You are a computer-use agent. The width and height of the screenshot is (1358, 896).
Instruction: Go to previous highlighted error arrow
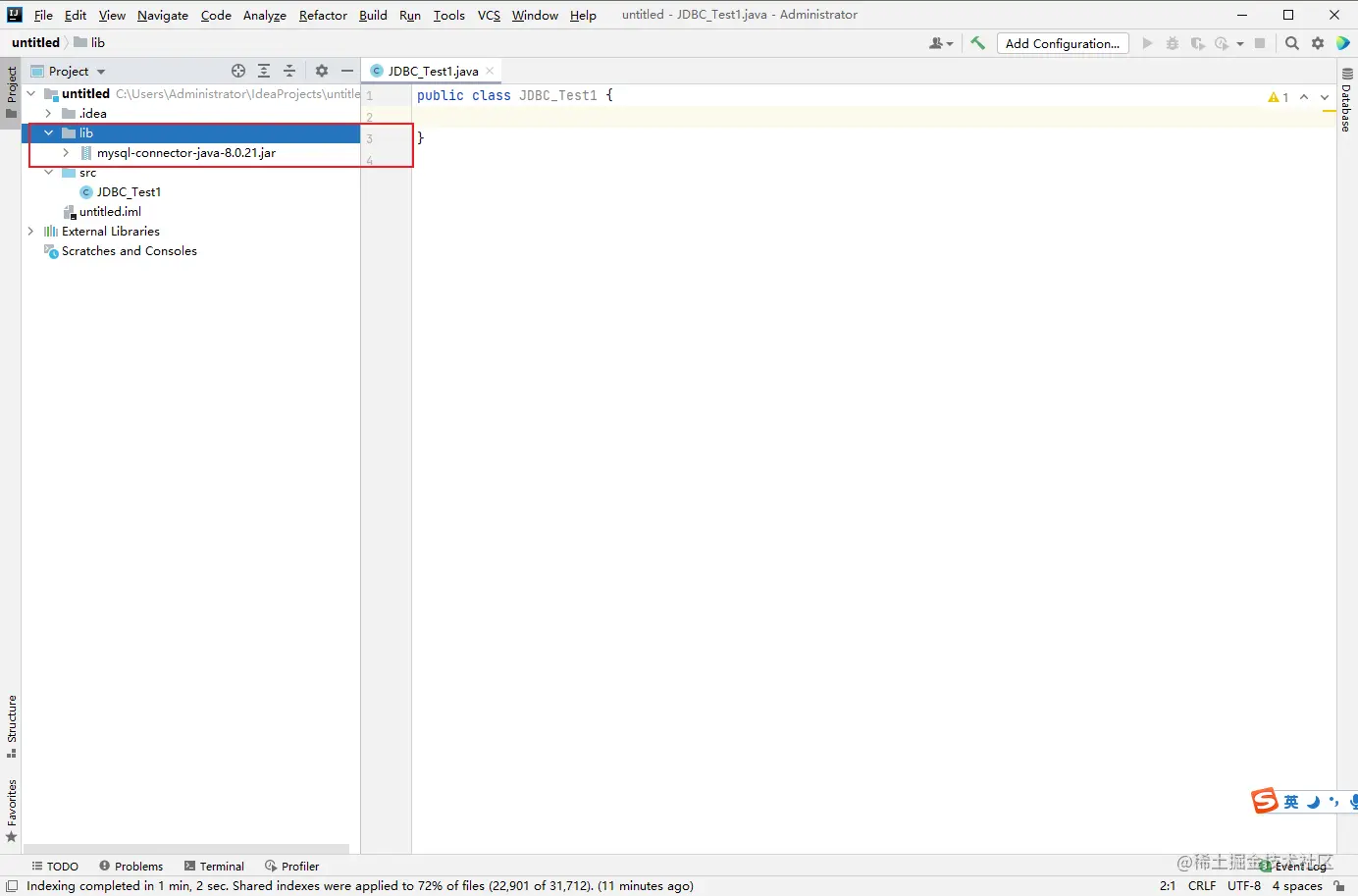[x=1304, y=97]
